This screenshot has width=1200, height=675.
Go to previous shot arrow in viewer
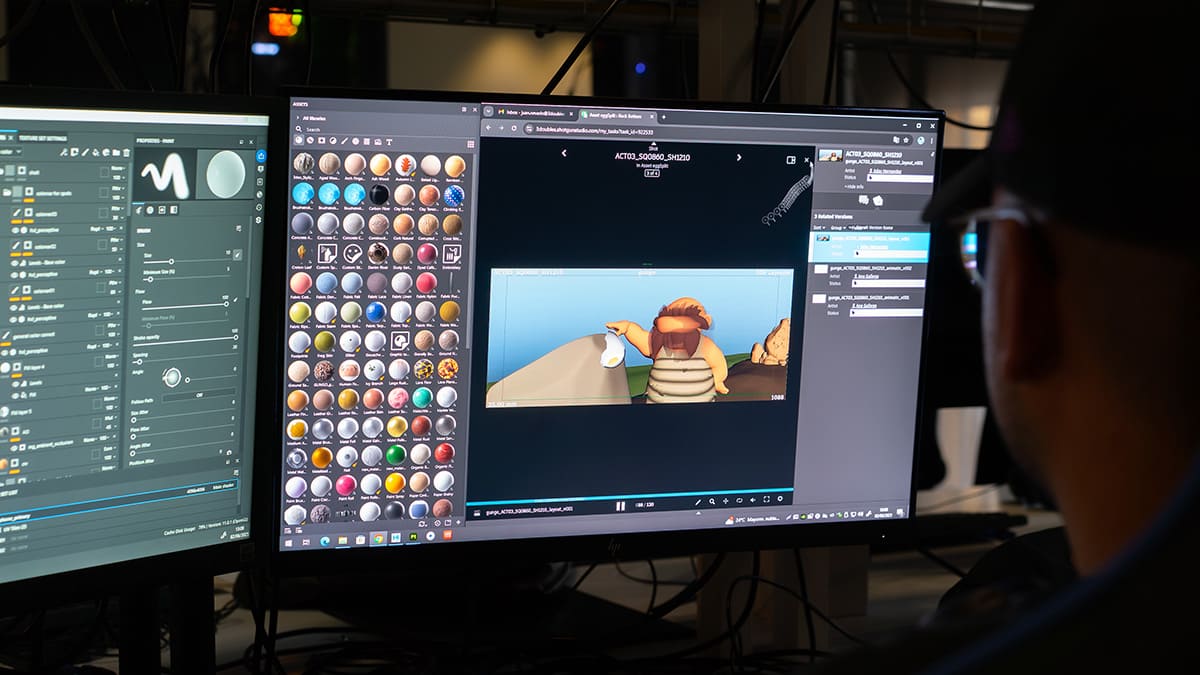pyautogui.click(x=564, y=154)
